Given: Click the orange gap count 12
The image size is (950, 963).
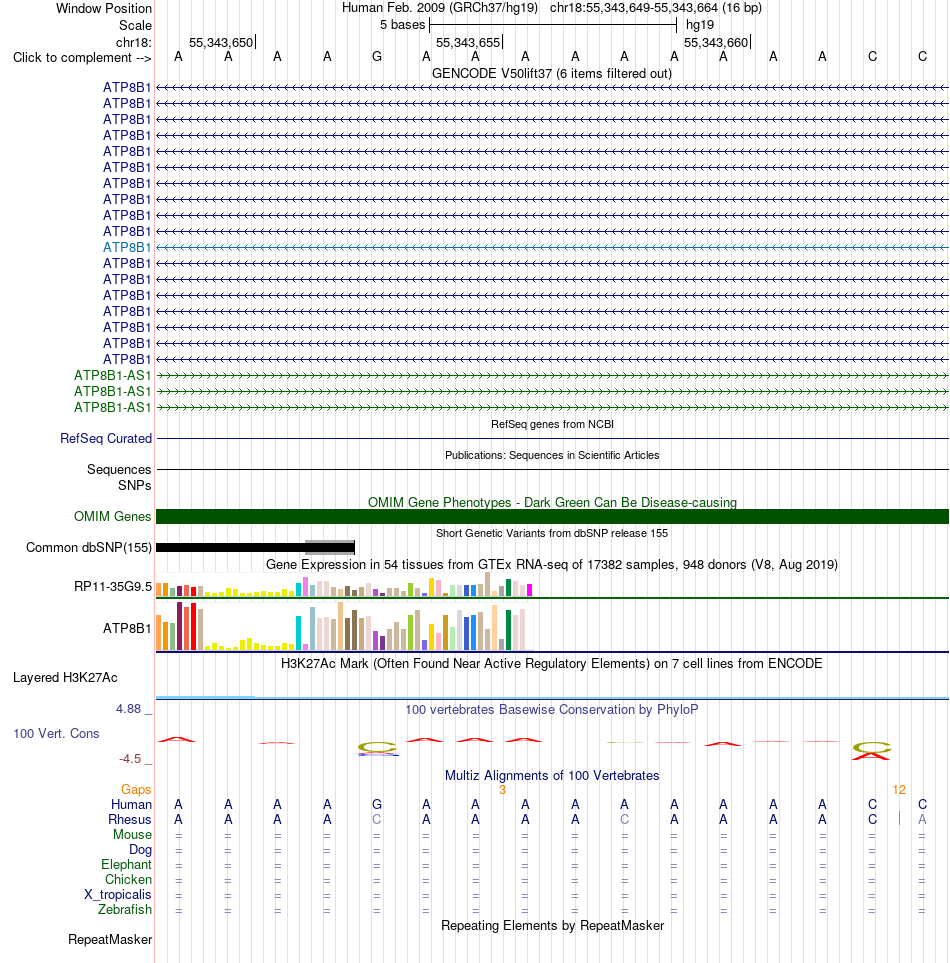Looking at the screenshot, I should [899, 790].
